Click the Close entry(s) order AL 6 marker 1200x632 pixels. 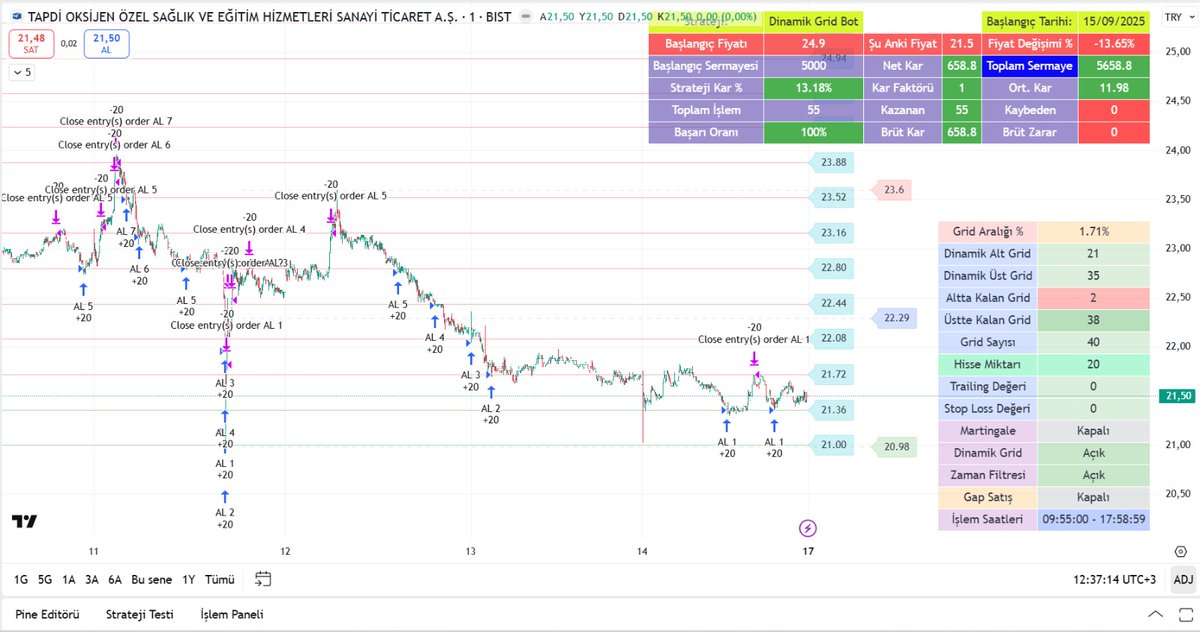click(114, 145)
